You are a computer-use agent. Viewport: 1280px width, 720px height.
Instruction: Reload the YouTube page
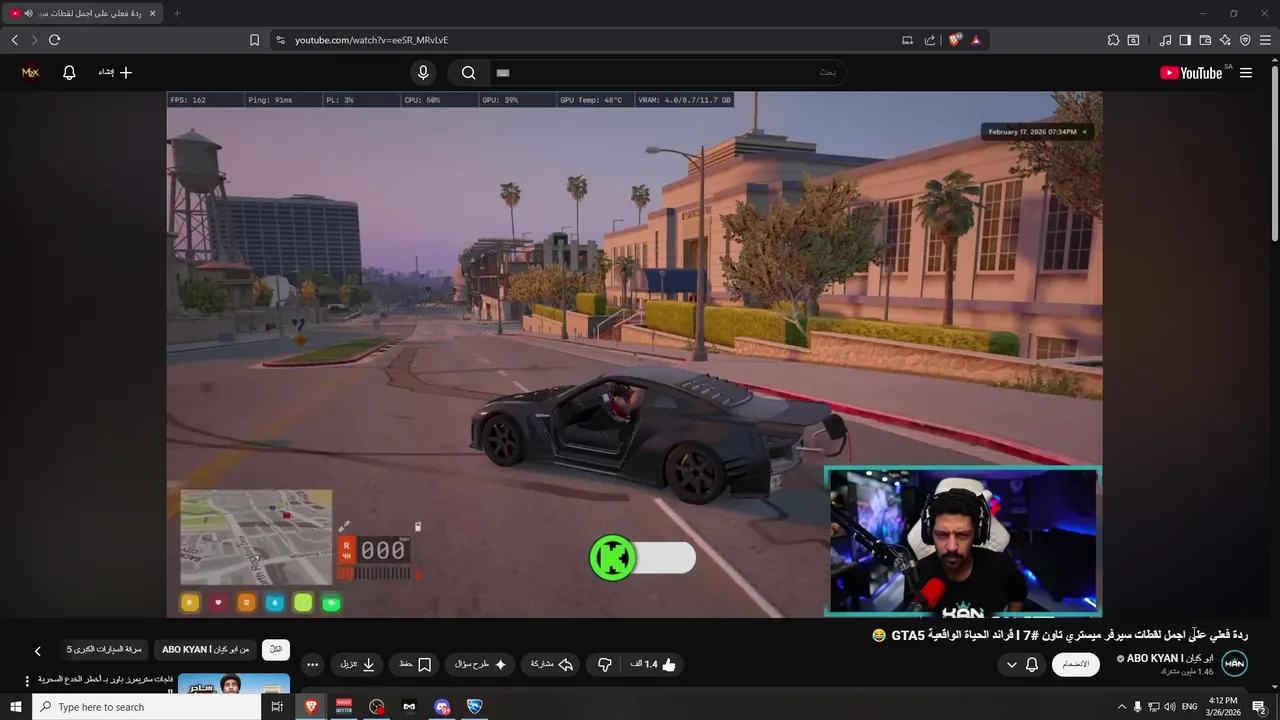click(x=54, y=40)
